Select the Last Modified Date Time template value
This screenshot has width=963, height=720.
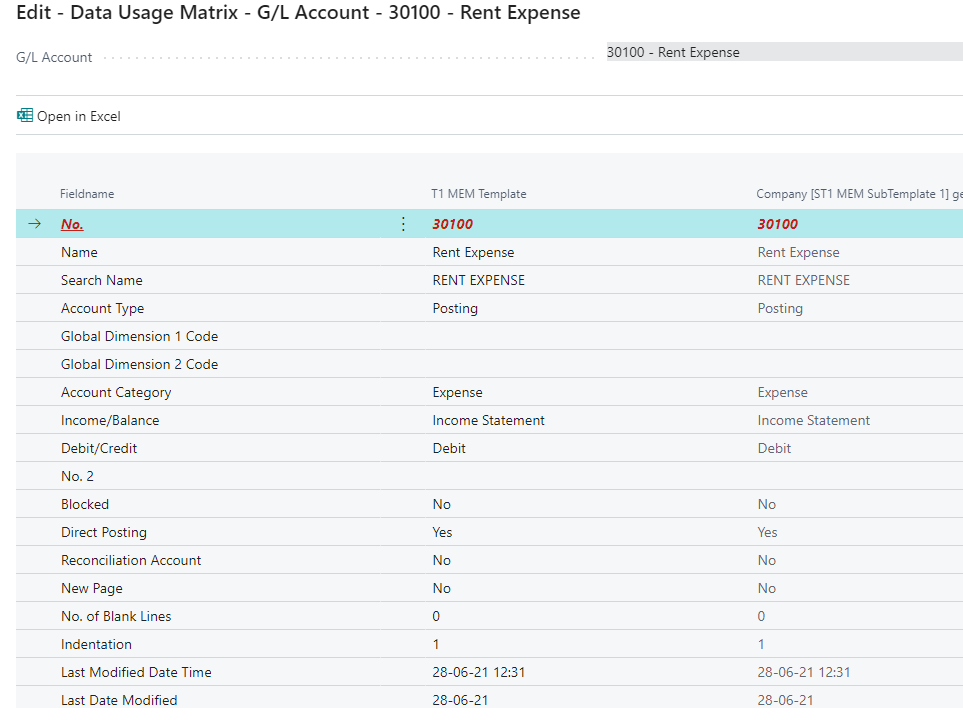478,672
